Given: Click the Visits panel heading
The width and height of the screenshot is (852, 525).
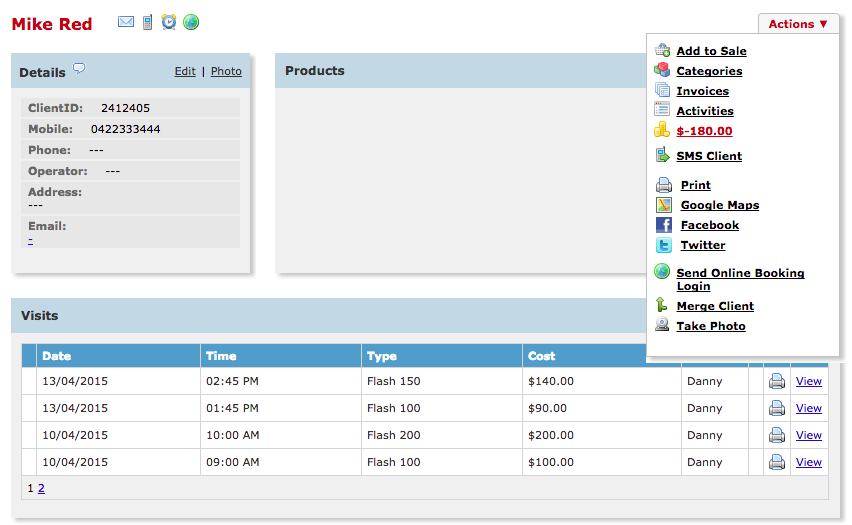Looking at the screenshot, I should coord(39,316).
